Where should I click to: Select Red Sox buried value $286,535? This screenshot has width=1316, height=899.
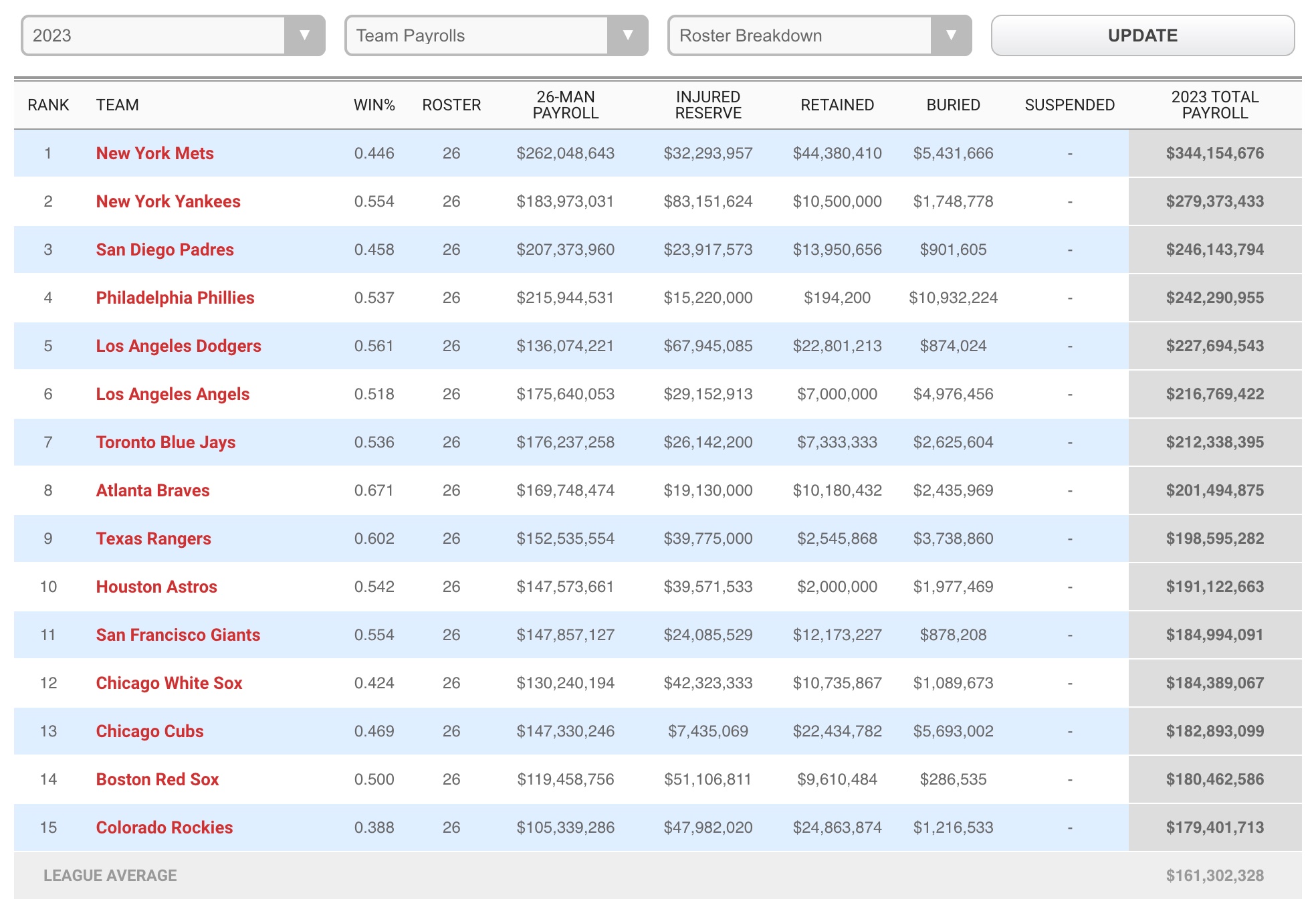click(953, 779)
